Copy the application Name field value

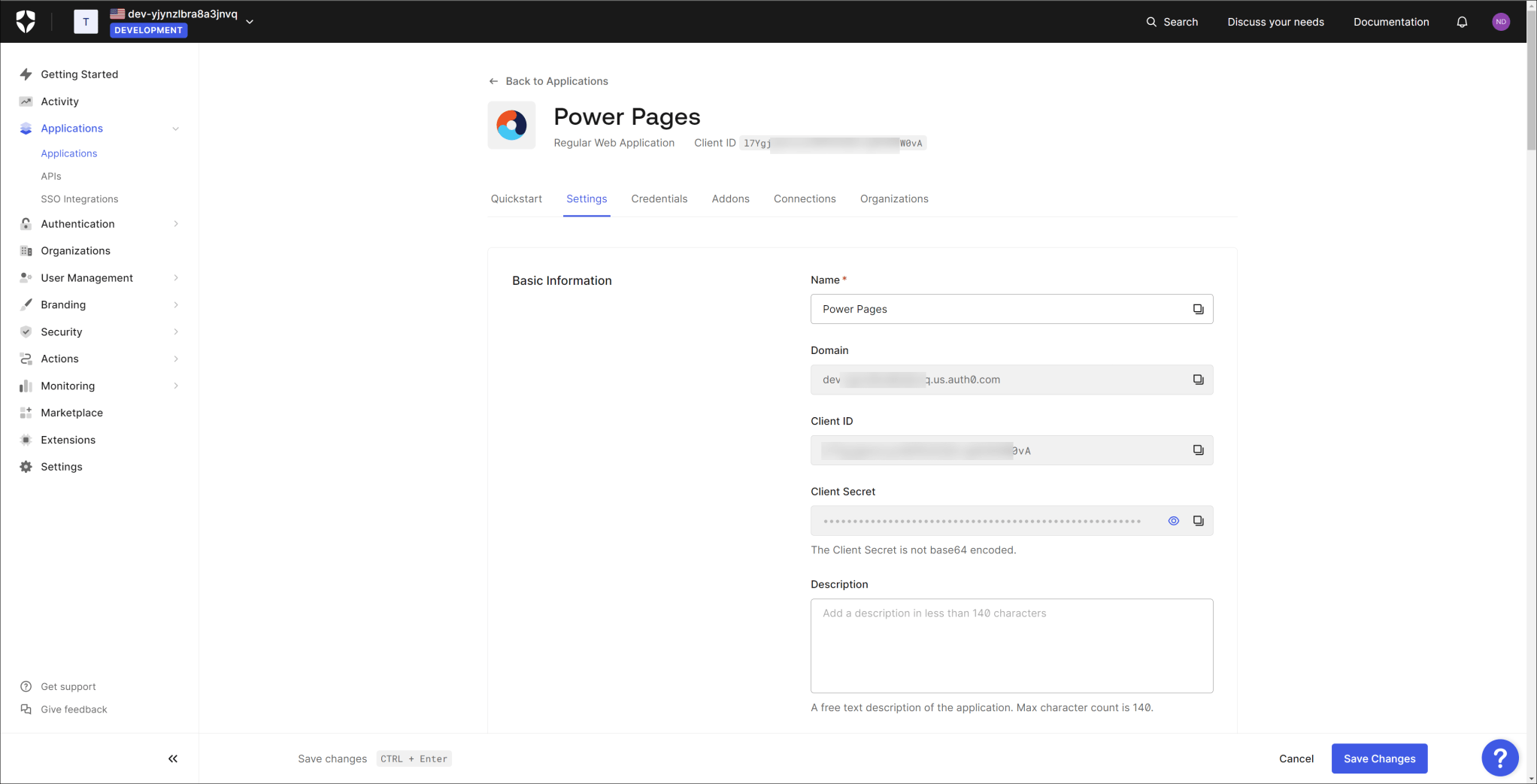click(1198, 309)
